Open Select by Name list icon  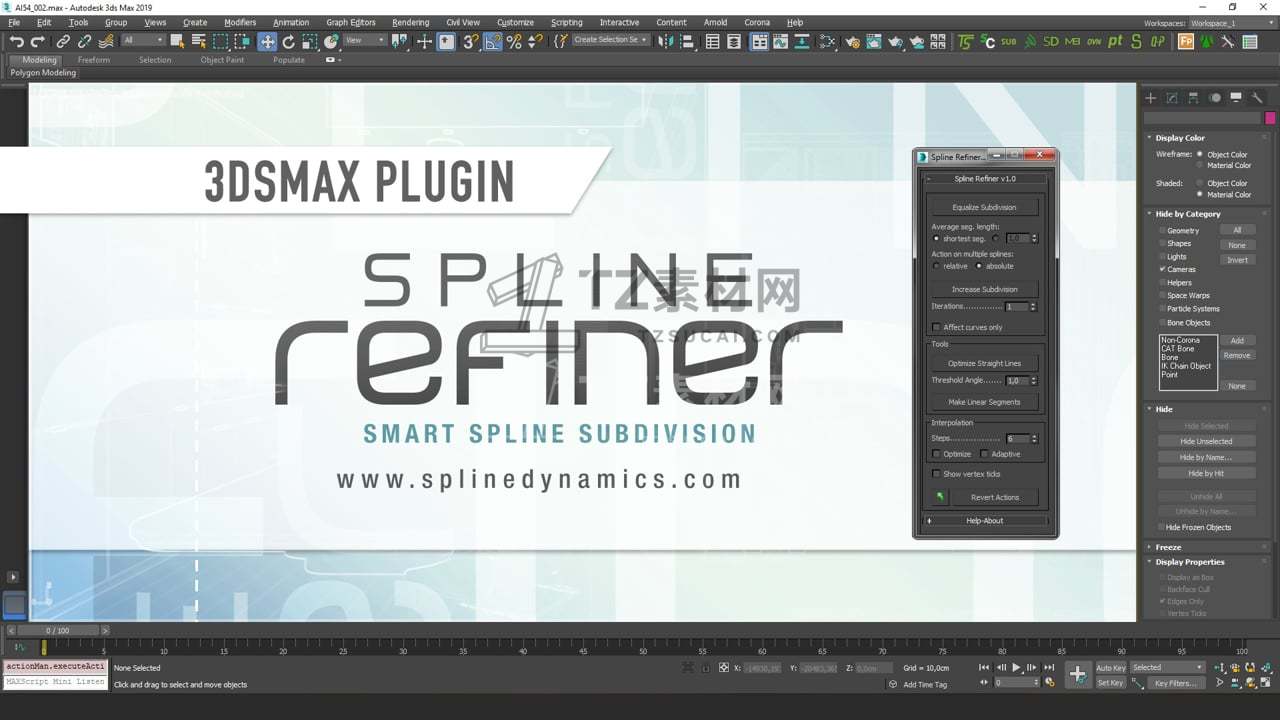(x=198, y=41)
